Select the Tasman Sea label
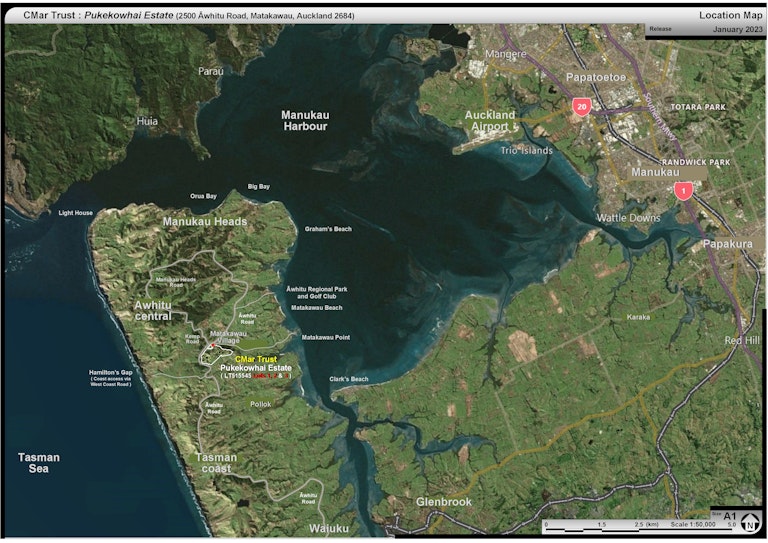 (x=38, y=463)
